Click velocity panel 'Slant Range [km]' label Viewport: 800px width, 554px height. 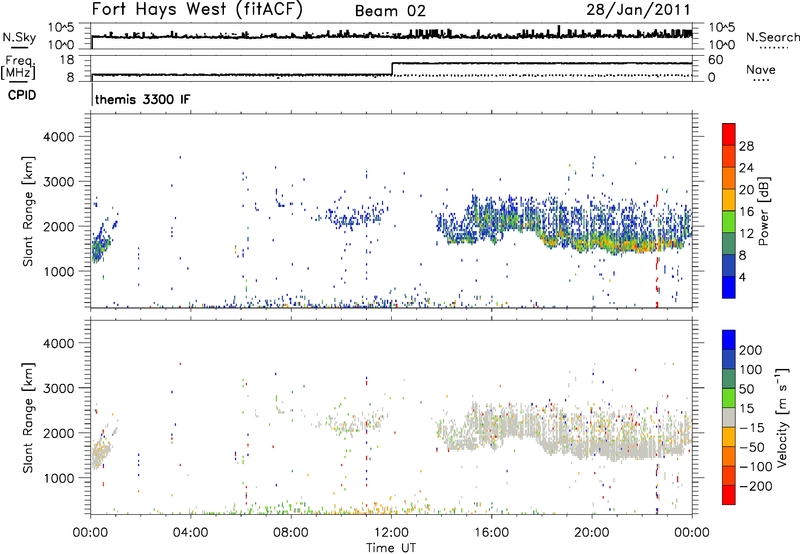click(x=28, y=418)
